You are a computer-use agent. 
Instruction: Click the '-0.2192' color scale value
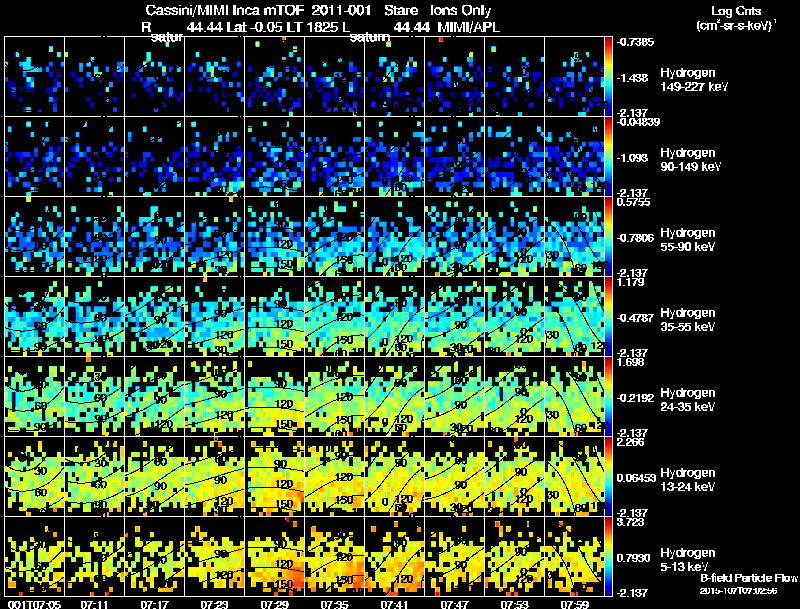[635, 398]
